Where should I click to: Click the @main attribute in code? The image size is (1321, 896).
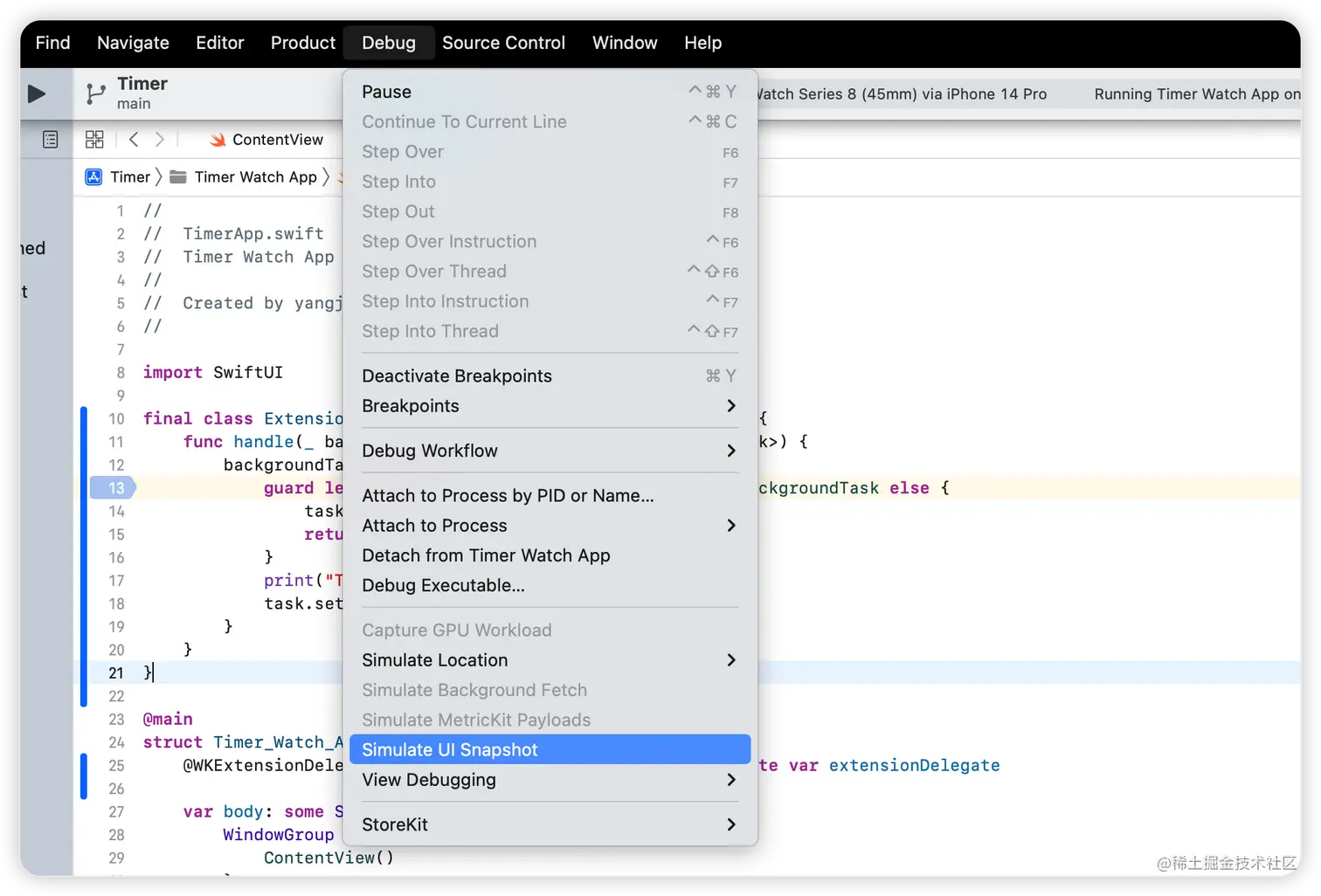tap(168, 720)
